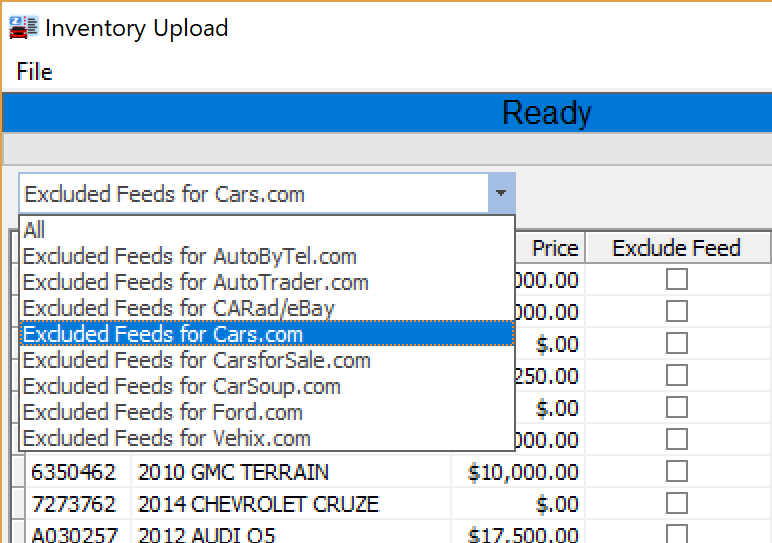Image resolution: width=772 pixels, height=543 pixels.
Task: Select row header for 2010 GMC TERRAIN
Action: click(x=18, y=472)
